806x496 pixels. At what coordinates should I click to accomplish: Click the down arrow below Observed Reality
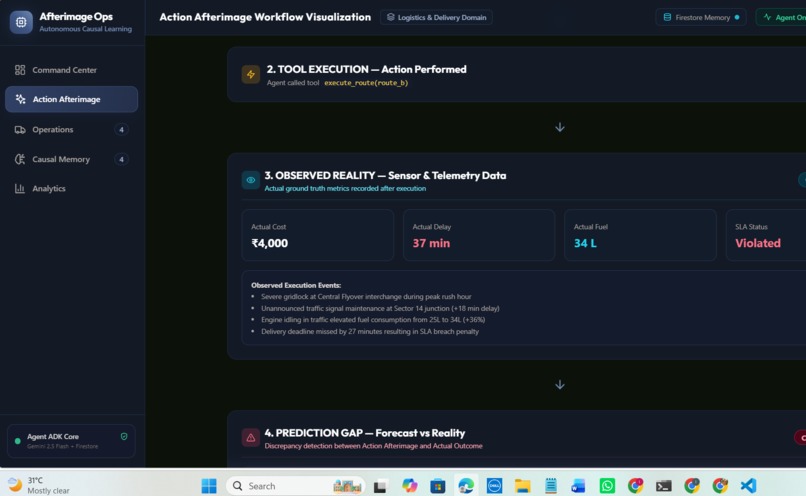560,385
